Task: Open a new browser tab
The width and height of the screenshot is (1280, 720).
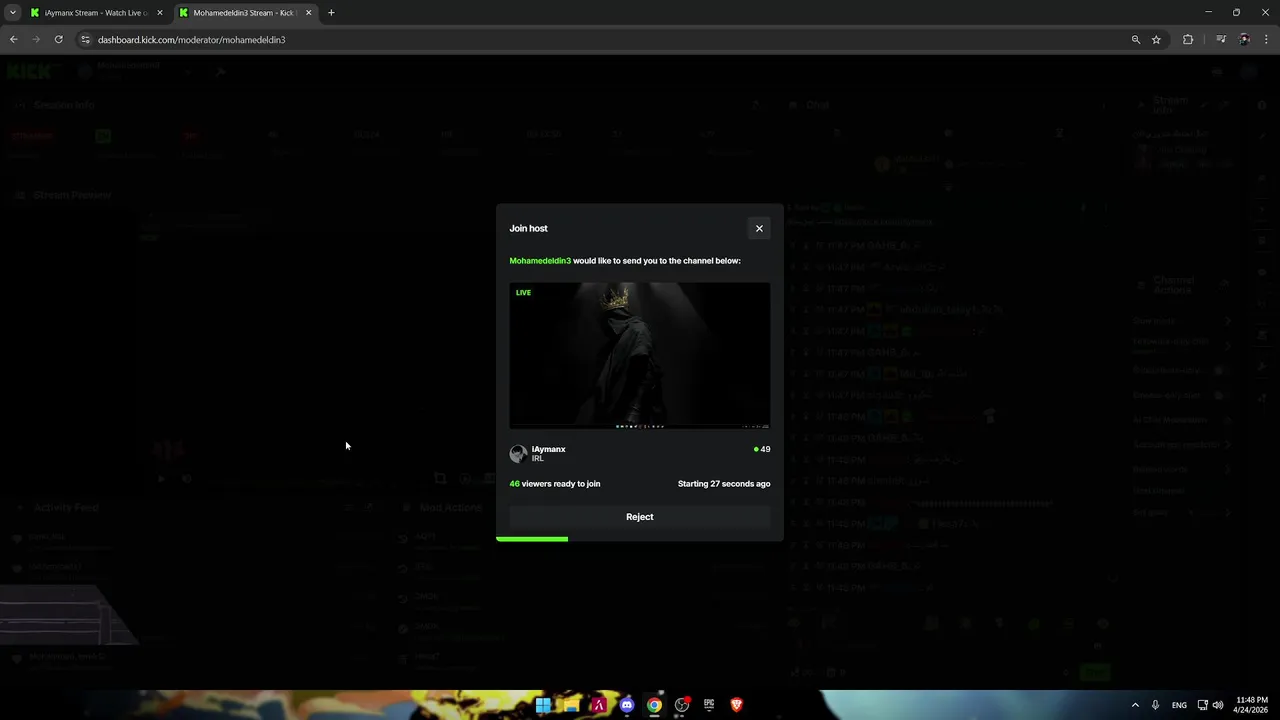Action: 331,13
